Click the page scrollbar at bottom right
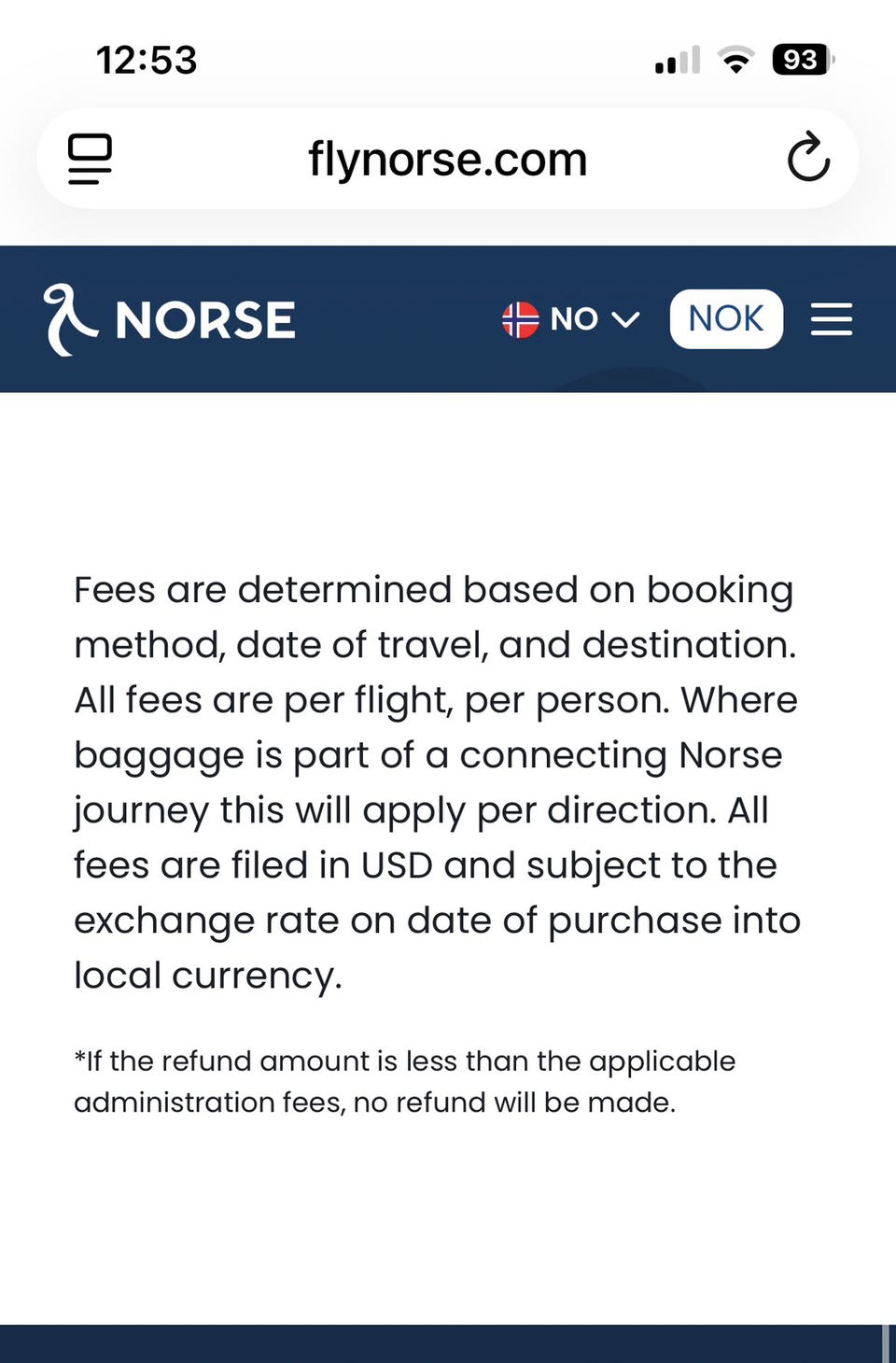This screenshot has height=1363, width=896. click(x=885, y=1343)
